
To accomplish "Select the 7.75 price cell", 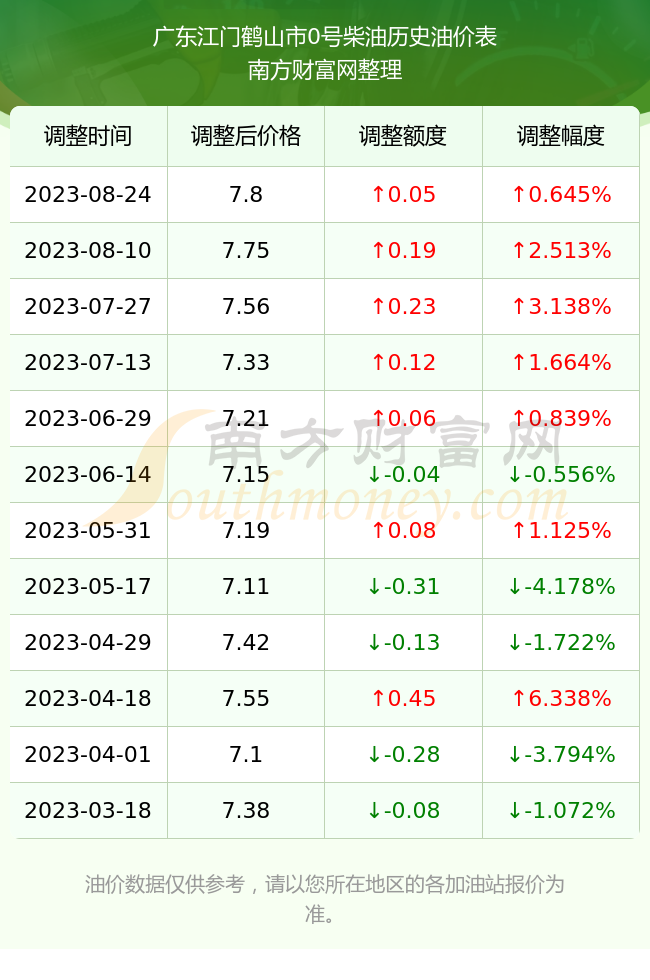I will (246, 251).
